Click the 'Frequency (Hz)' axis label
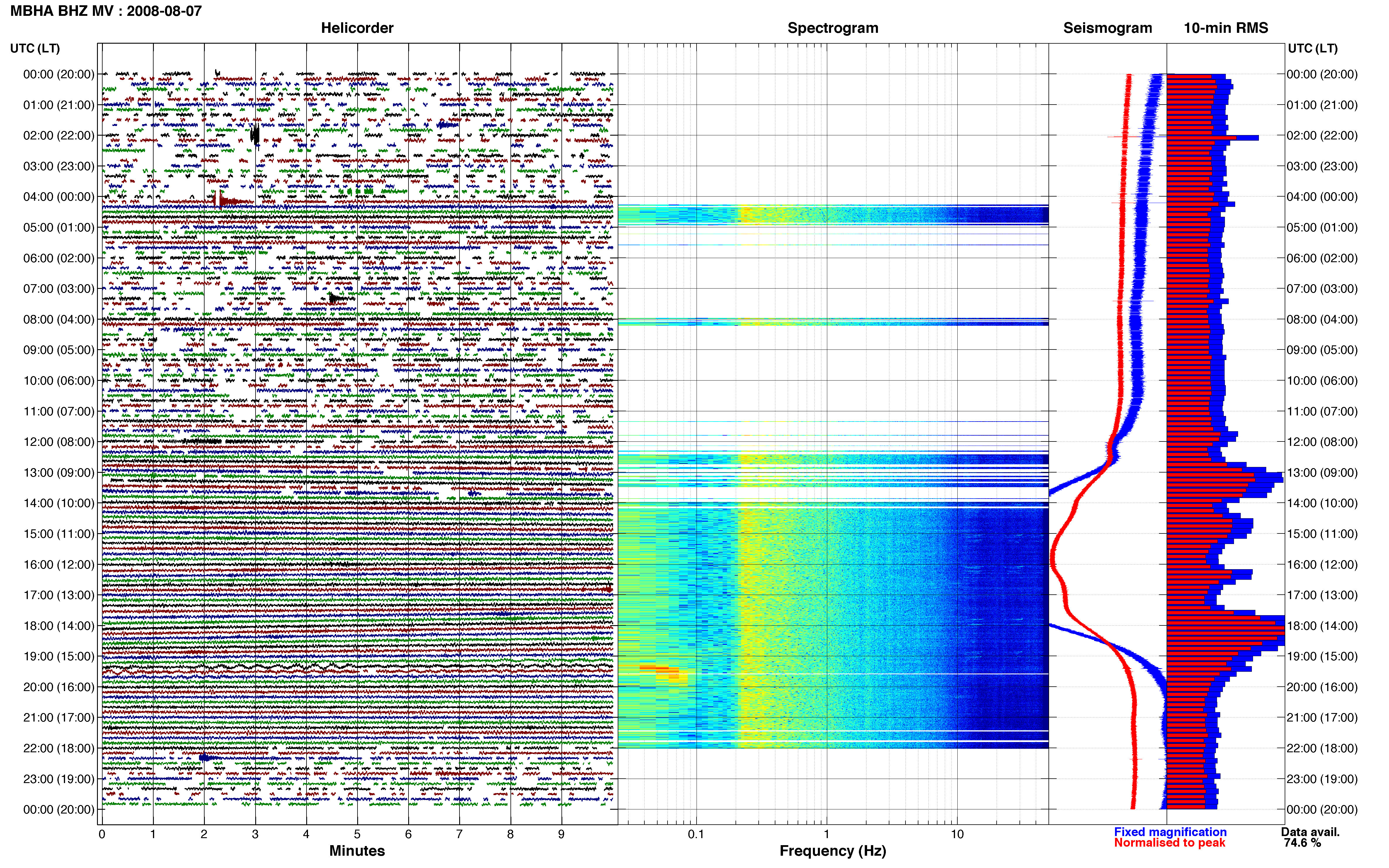The image size is (1389, 868). pyautogui.click(x=833, y=851)
